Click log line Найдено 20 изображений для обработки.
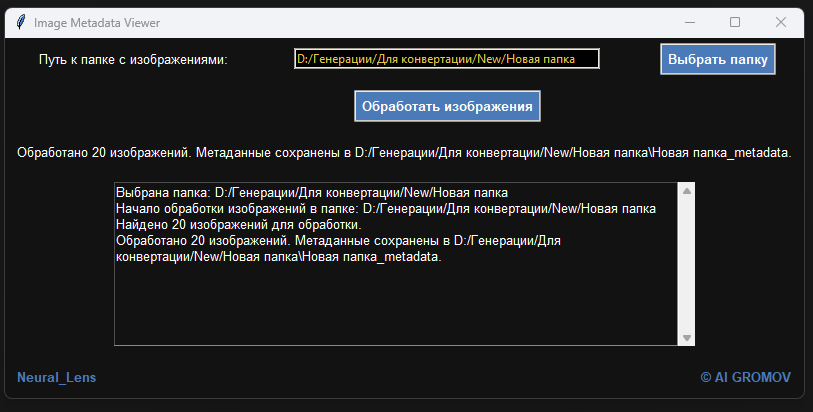This screenshot has width=813, height=412. tap(239, 225)
